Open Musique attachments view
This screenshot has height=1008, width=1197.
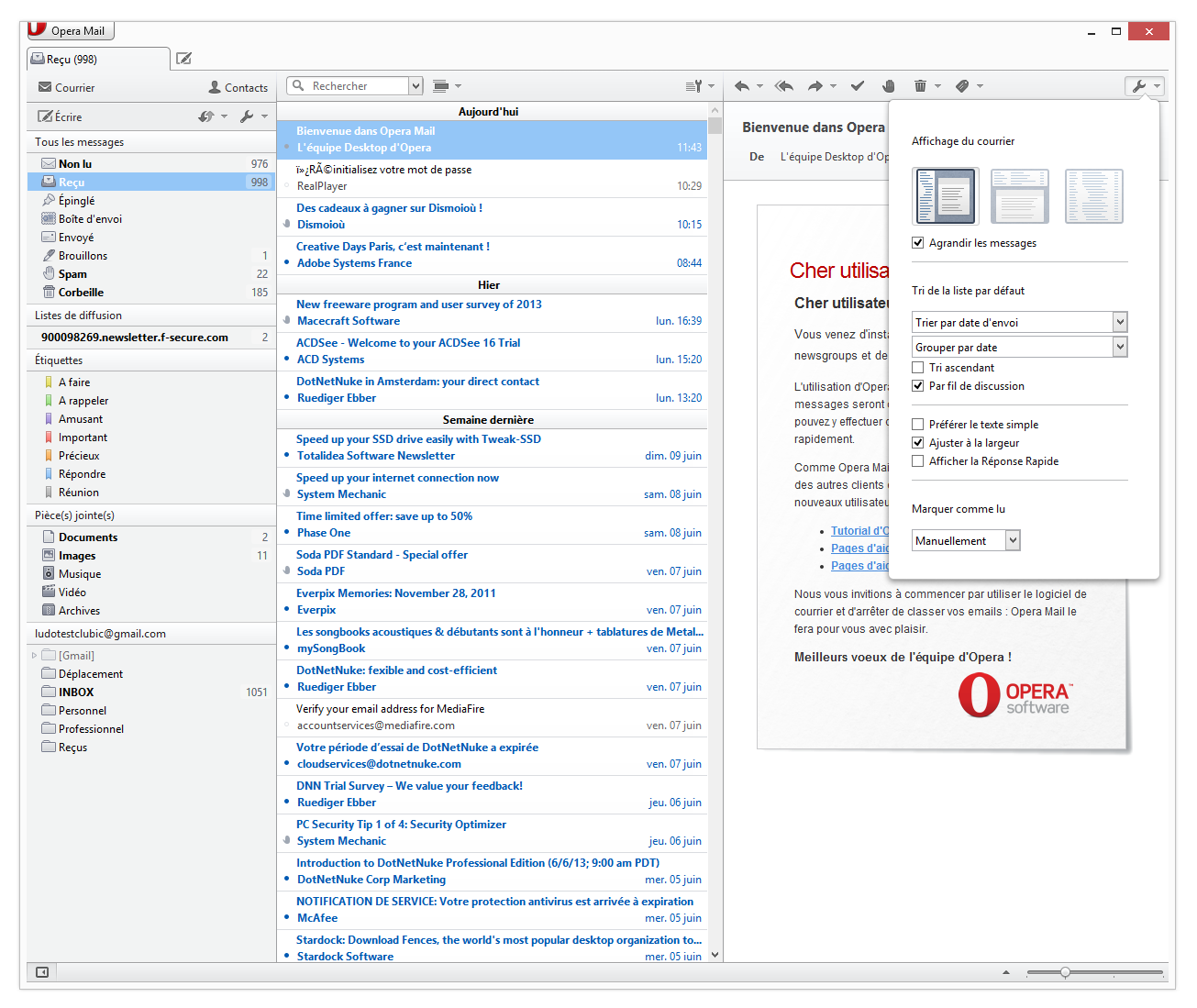[151, 573]
